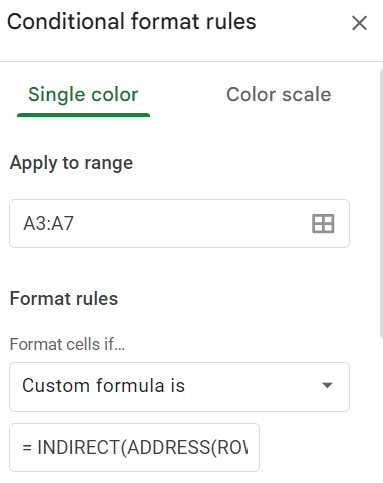Click the A3:A7 range input field
Viewport: 383px width, 483px height.
(x=179, y=223)
